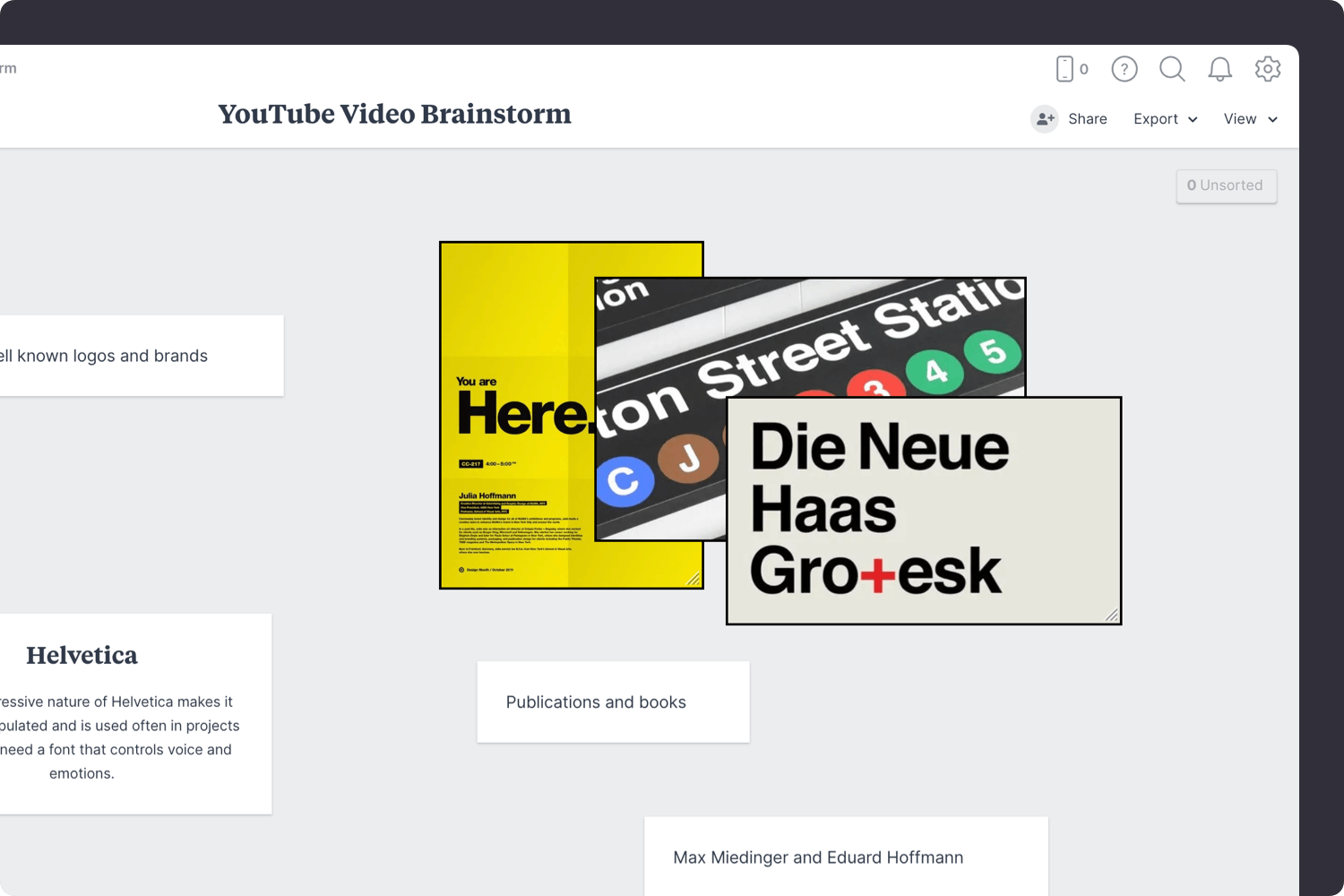Open the mobile device pairing icon
This screenshot has width=1344, height=896.
pos(1065,68)
